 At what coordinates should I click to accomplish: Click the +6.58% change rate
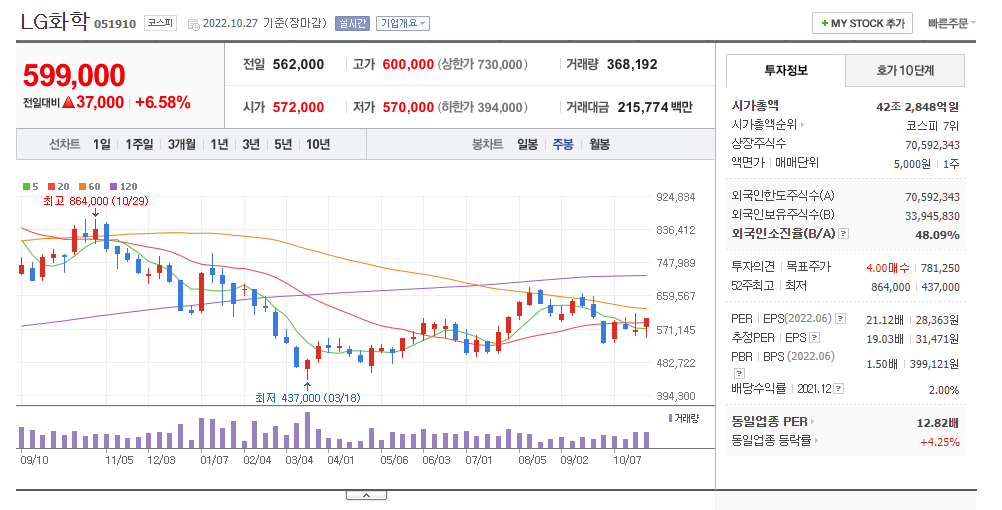pyautogui.click(x=163, y=102)
